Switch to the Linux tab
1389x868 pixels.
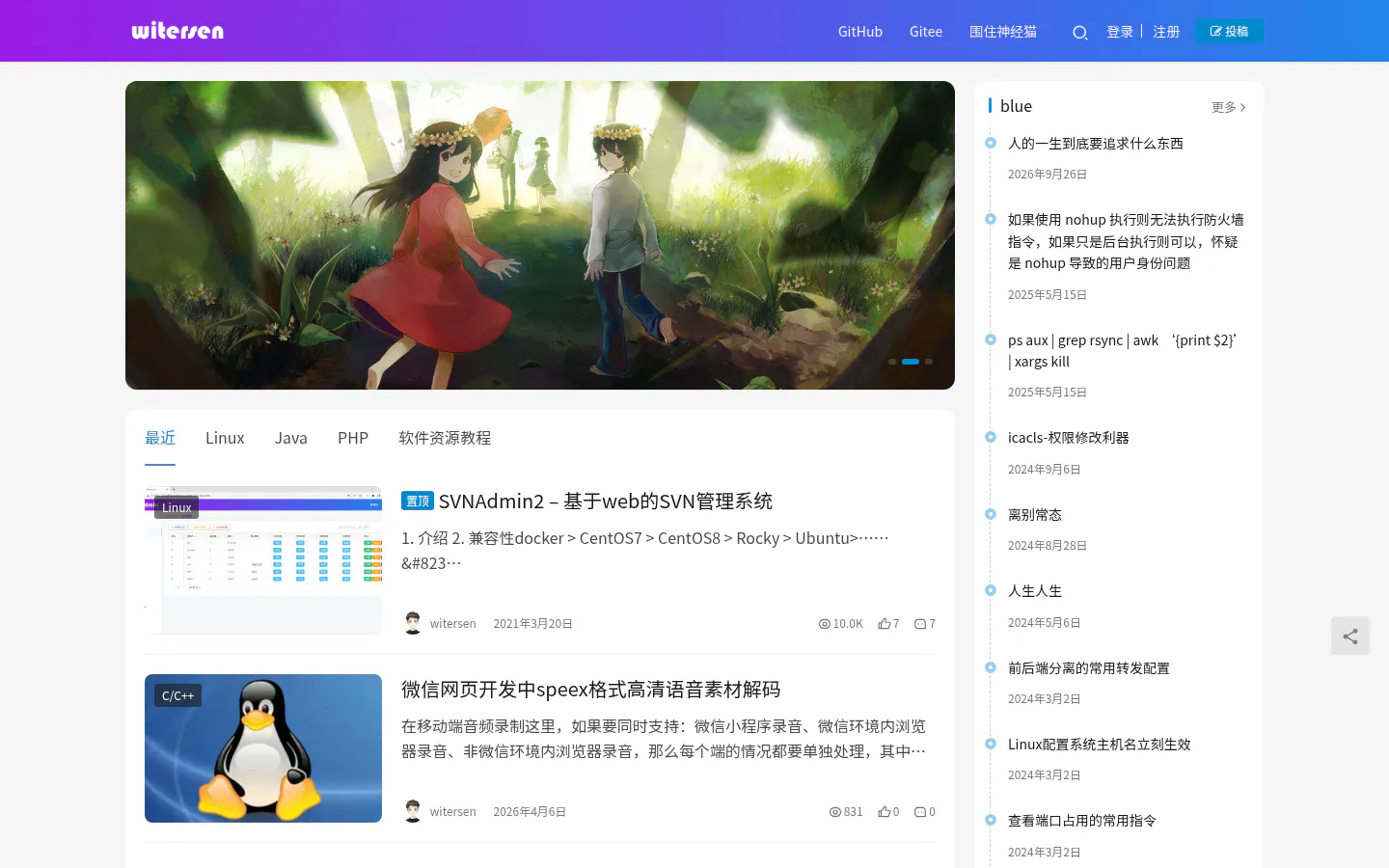pyautogui.click(x=225, y=438)
